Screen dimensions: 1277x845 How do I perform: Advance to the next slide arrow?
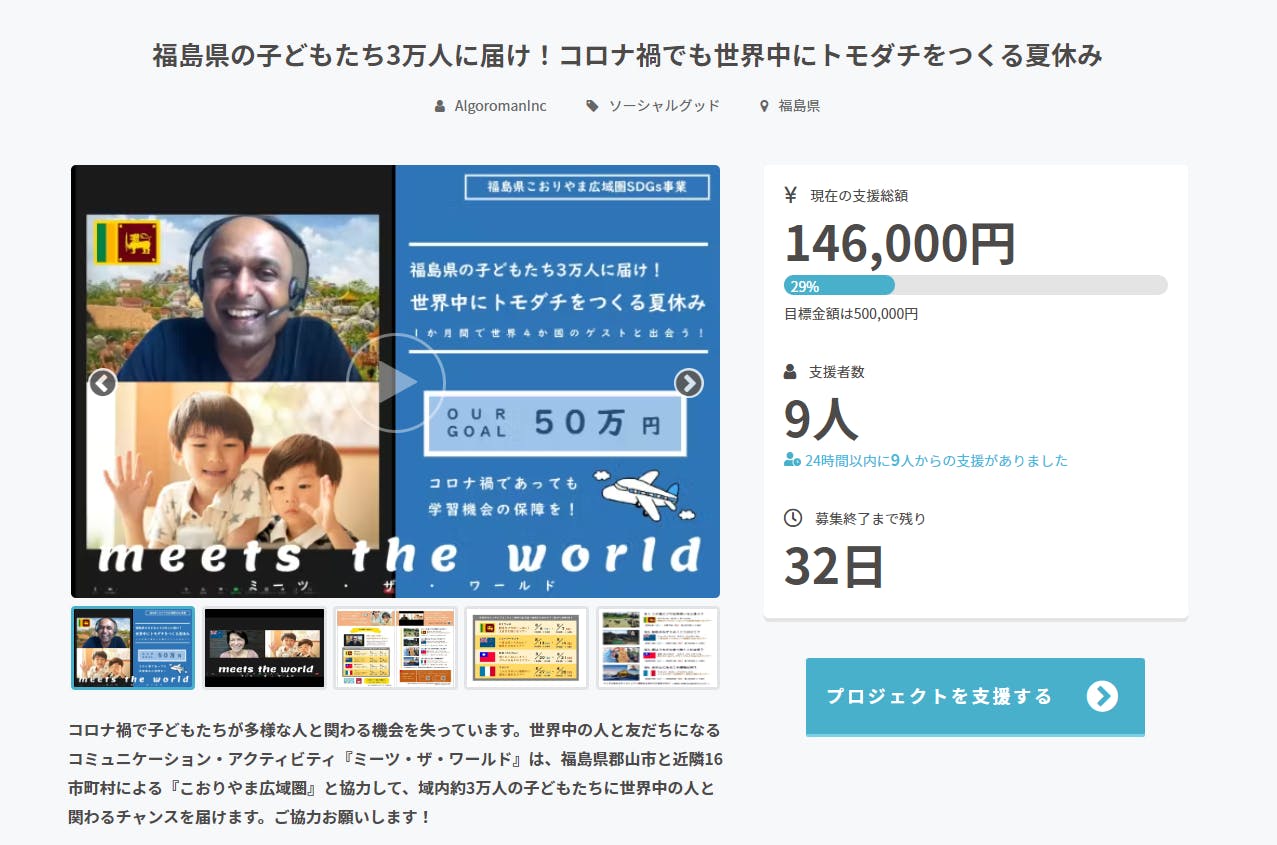coord(688,383)
